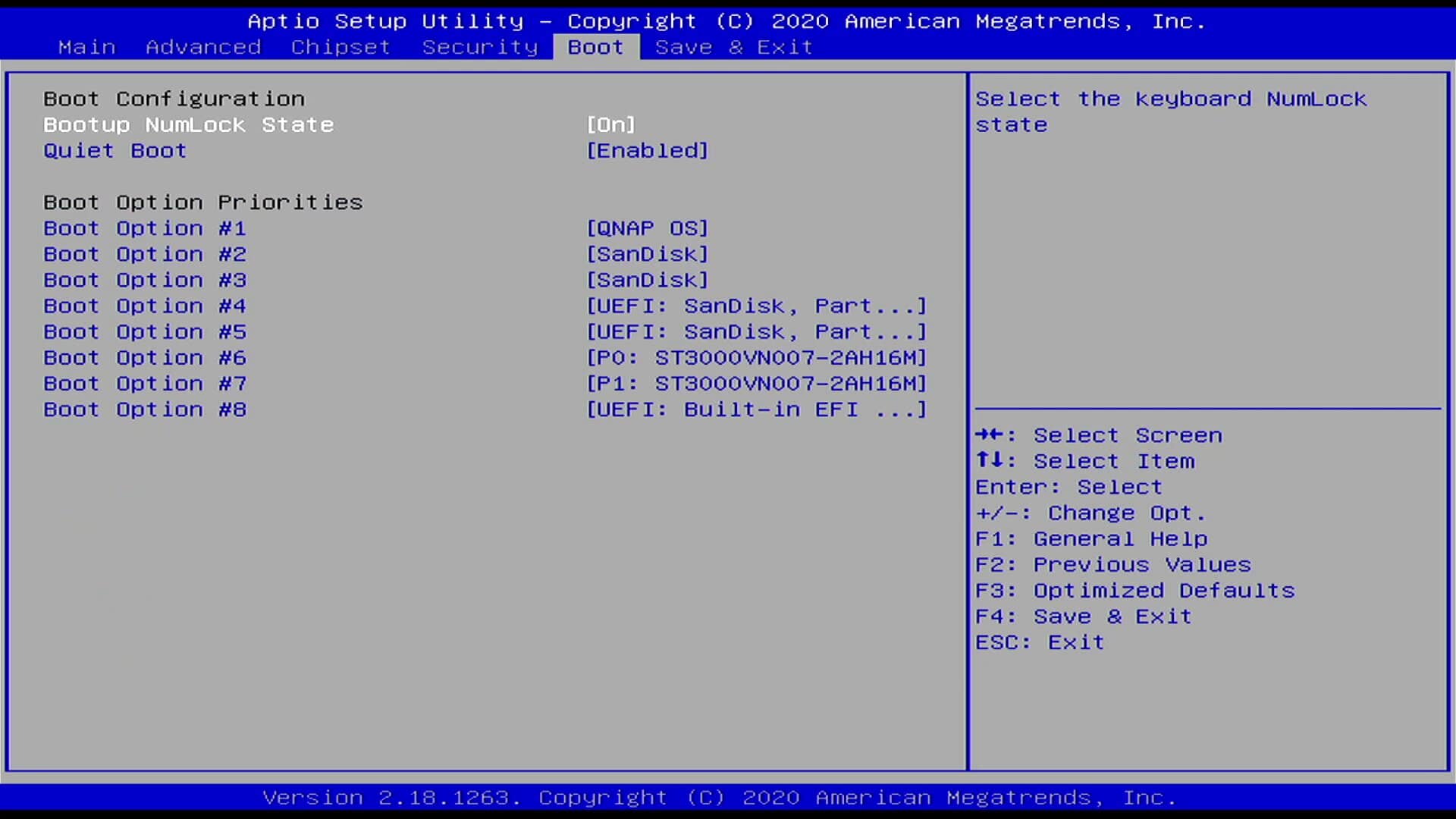Select Boot Option #7 P1 ST3000VN007 value
This screenshot has width=1456, height=819.
click(756, 383)
